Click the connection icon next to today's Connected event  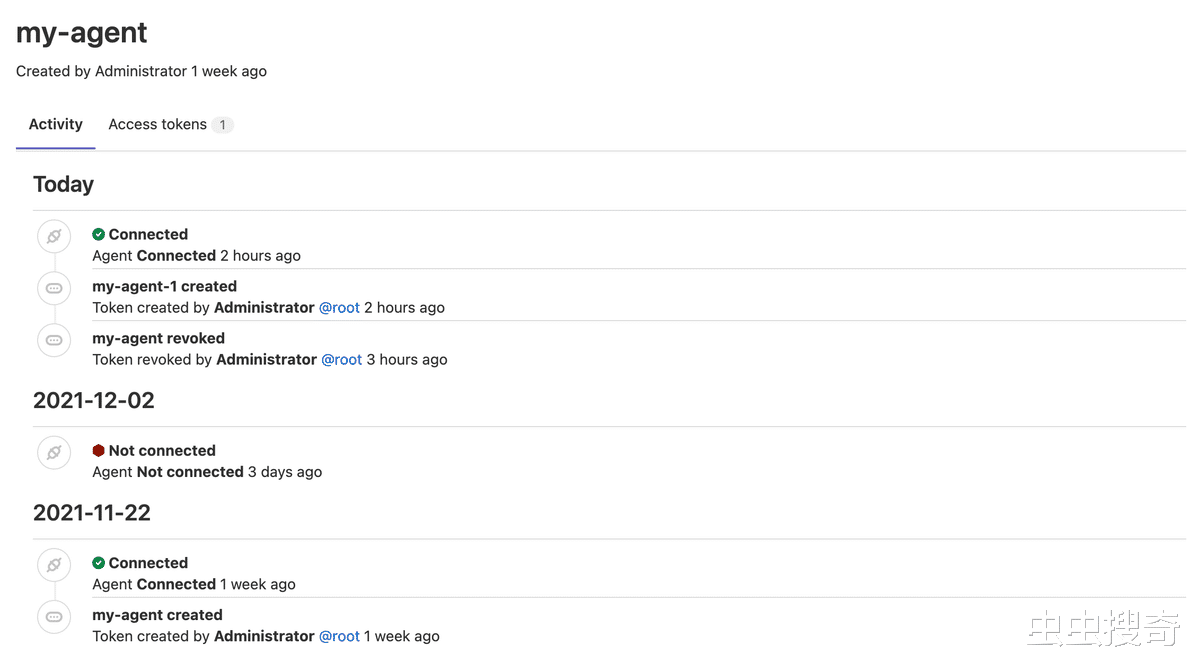53,236
